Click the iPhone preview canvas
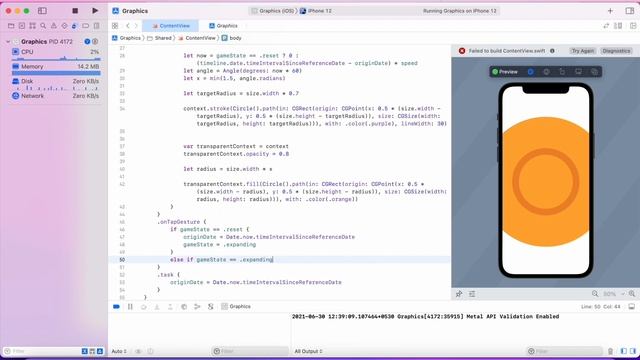 546,180
